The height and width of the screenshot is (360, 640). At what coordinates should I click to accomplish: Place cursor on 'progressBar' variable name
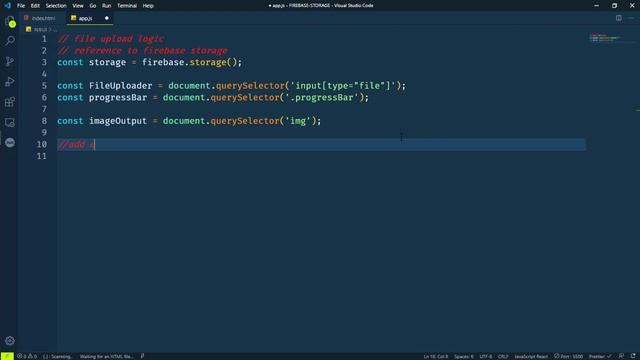[x=118, y=98]
